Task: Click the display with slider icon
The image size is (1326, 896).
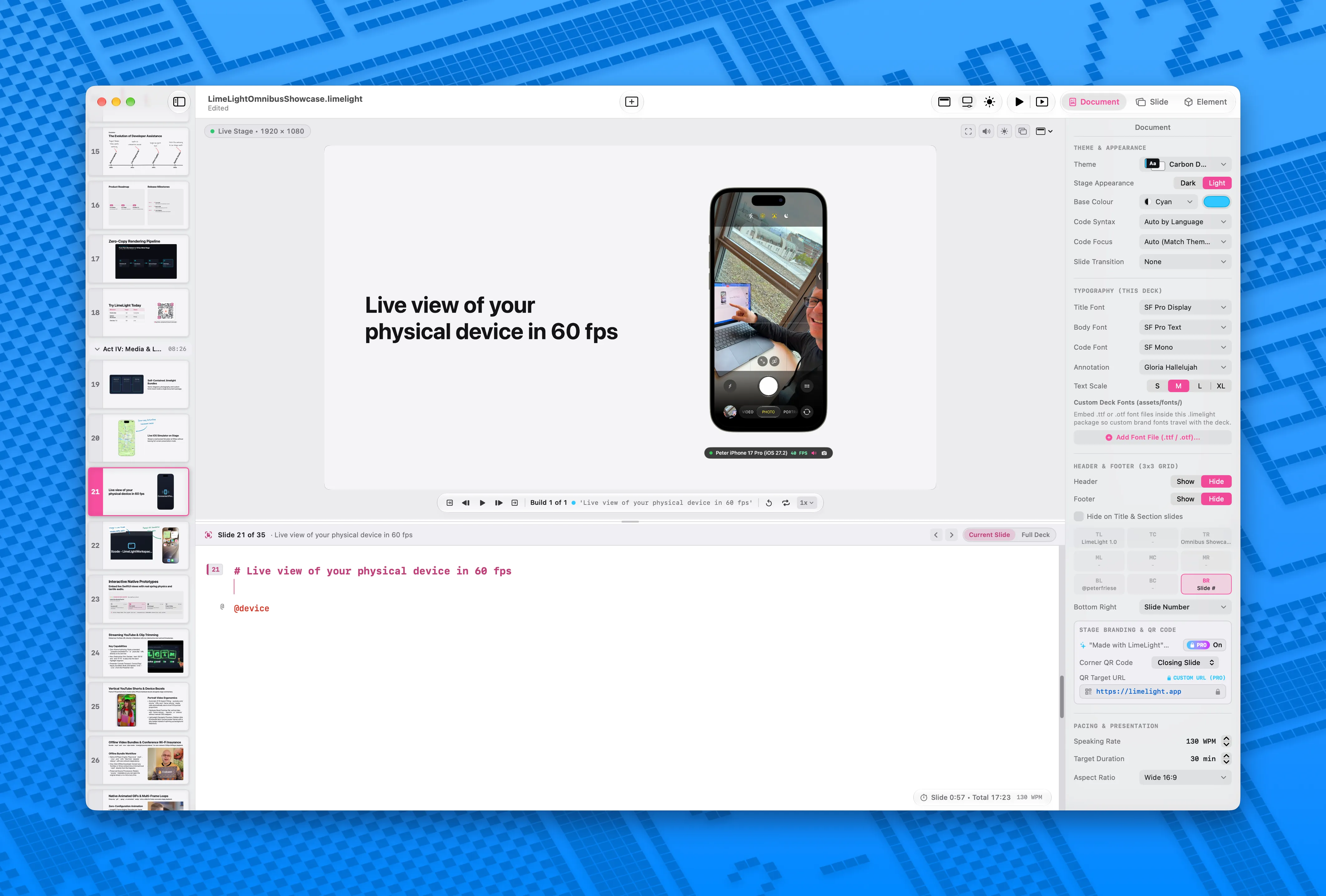Action: pos(967,101)
